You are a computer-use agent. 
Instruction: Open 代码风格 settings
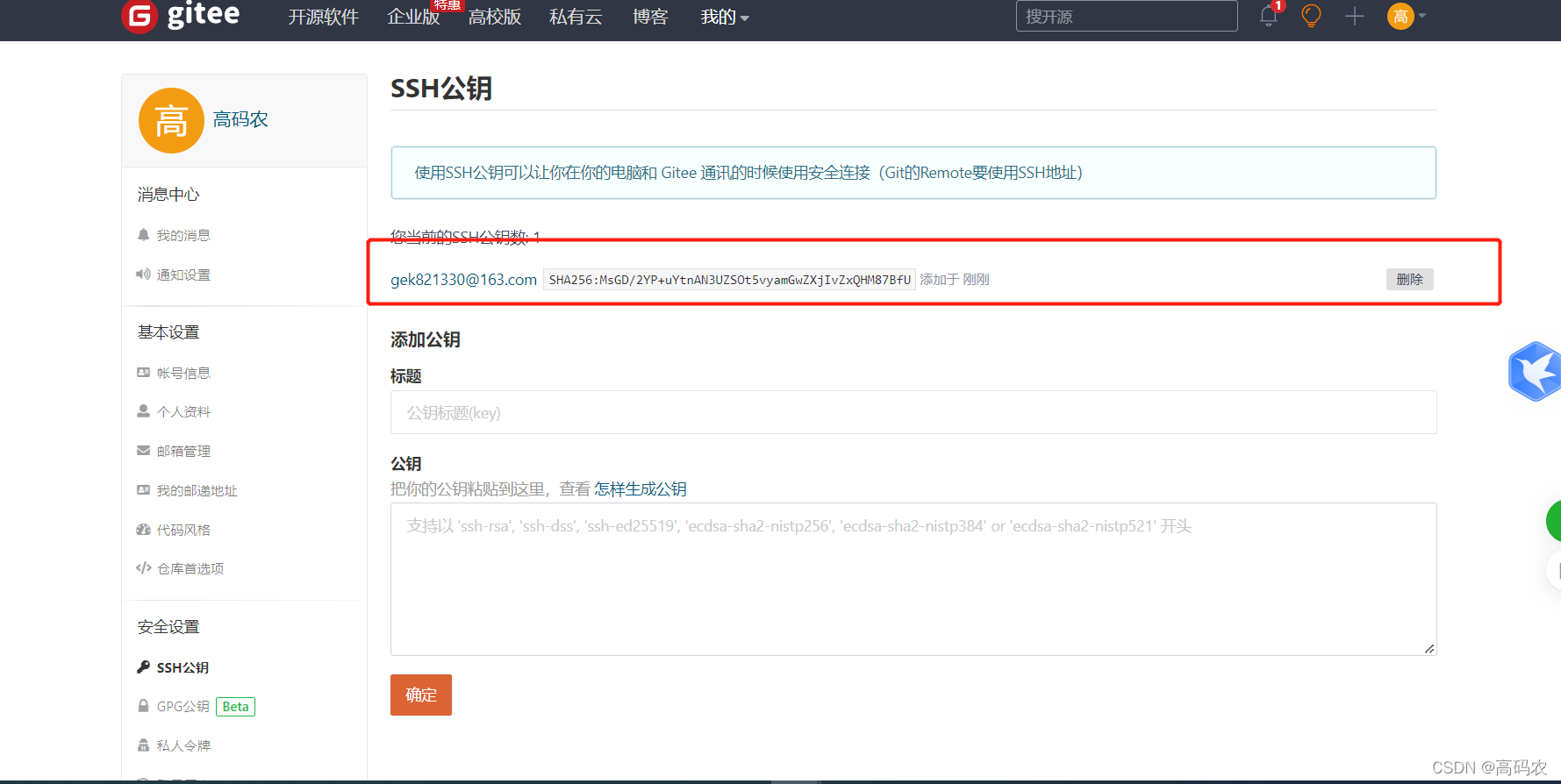pyautogui.click(x=183, y=530)
